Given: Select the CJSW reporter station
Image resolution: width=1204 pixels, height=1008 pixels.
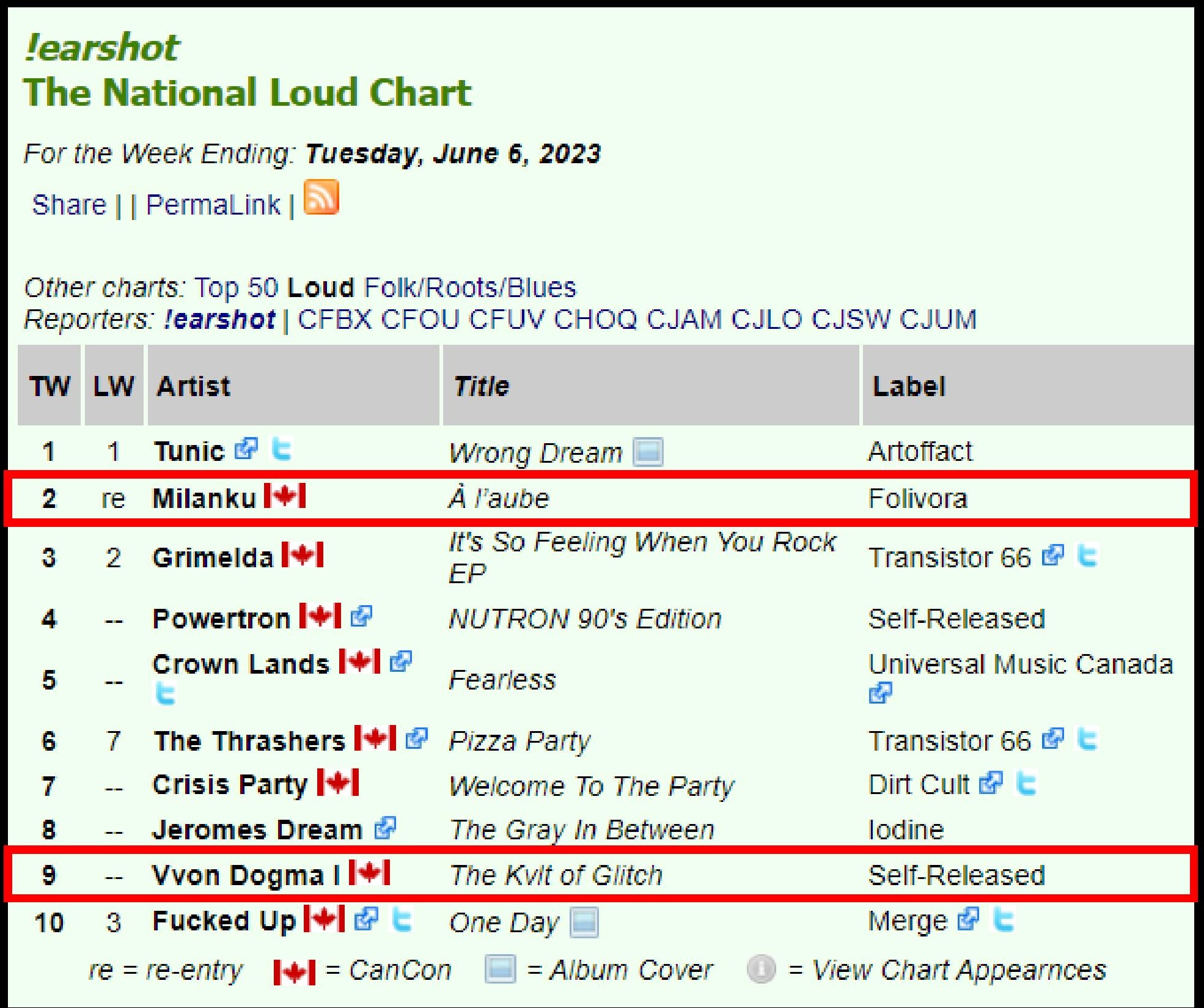Looking at the screenshot, I should click(x=851, y=319).
